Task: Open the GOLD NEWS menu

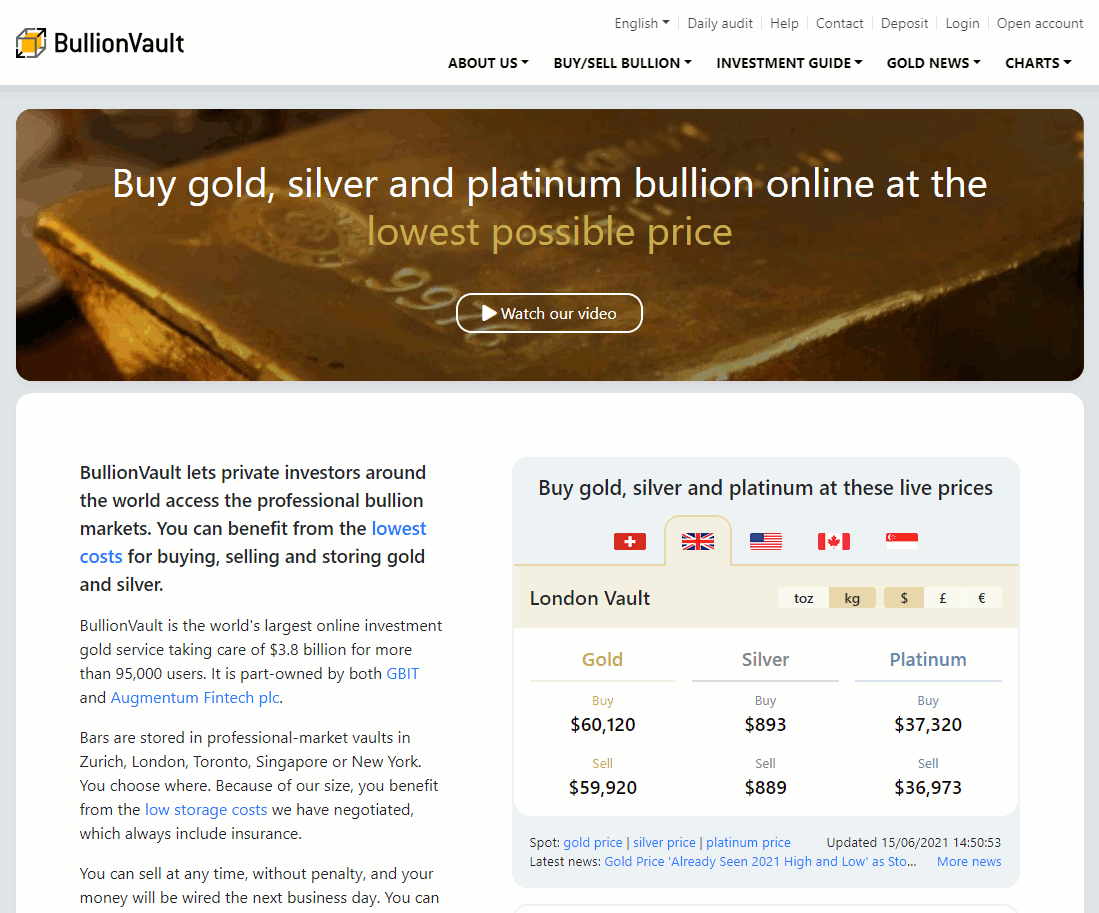Action: click(x=933, y=63)
